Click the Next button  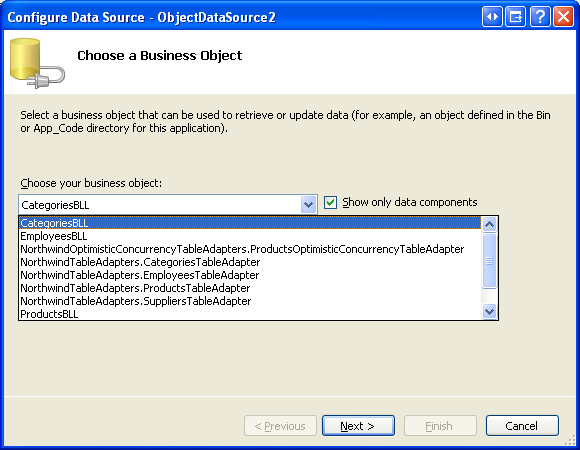(358, 426)
